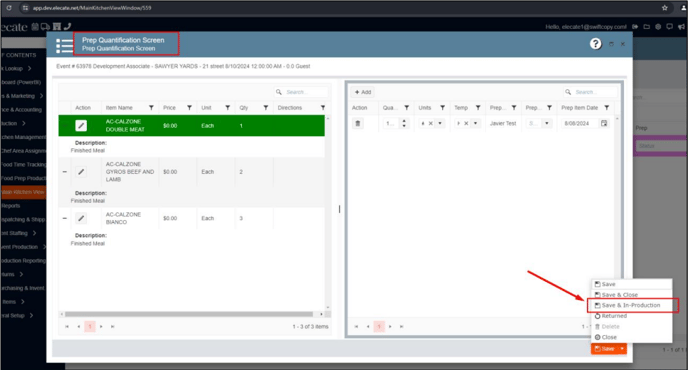Open the orange Save button dropdown arrow

622,349
